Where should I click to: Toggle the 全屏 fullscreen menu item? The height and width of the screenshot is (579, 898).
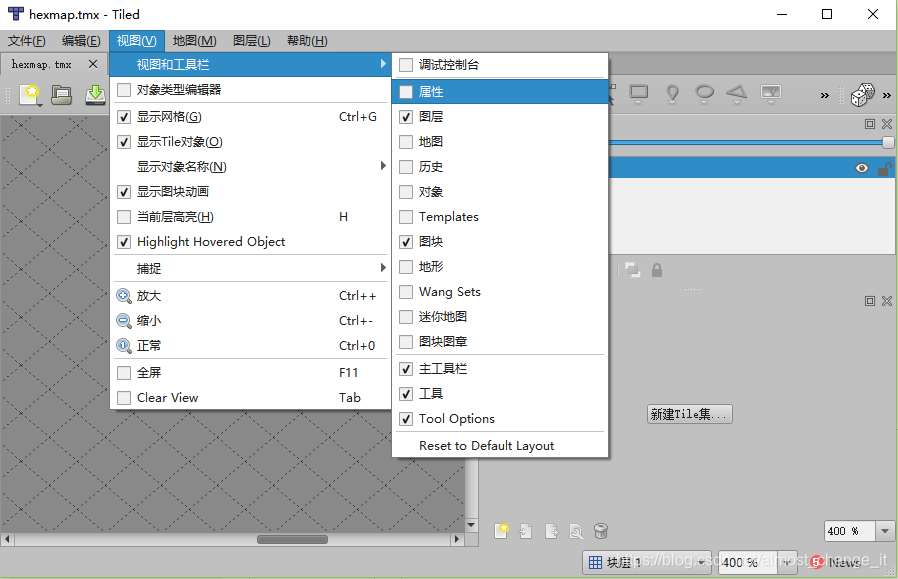coord(250,372)
